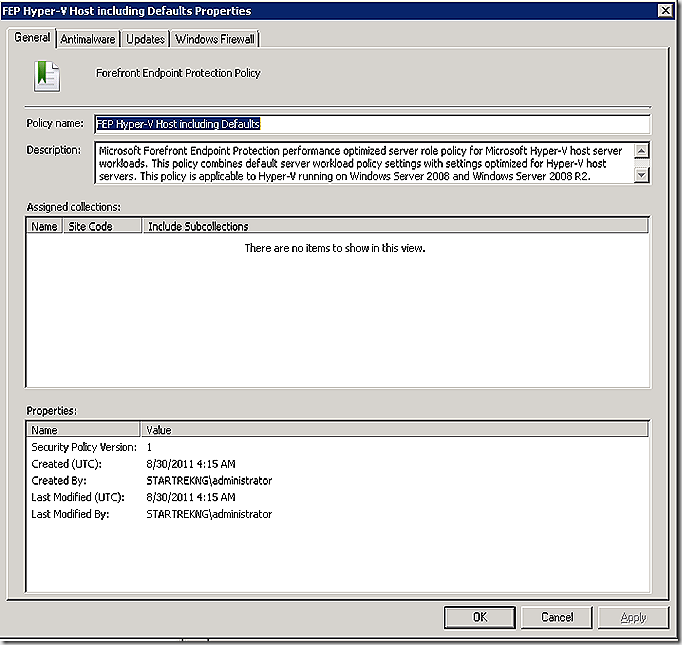The width and height of the screenshot is (682, 645).
Task: Click the Created (UTC) value 8/30/2011 4:15 AM
Action: (x=191, y=464)
